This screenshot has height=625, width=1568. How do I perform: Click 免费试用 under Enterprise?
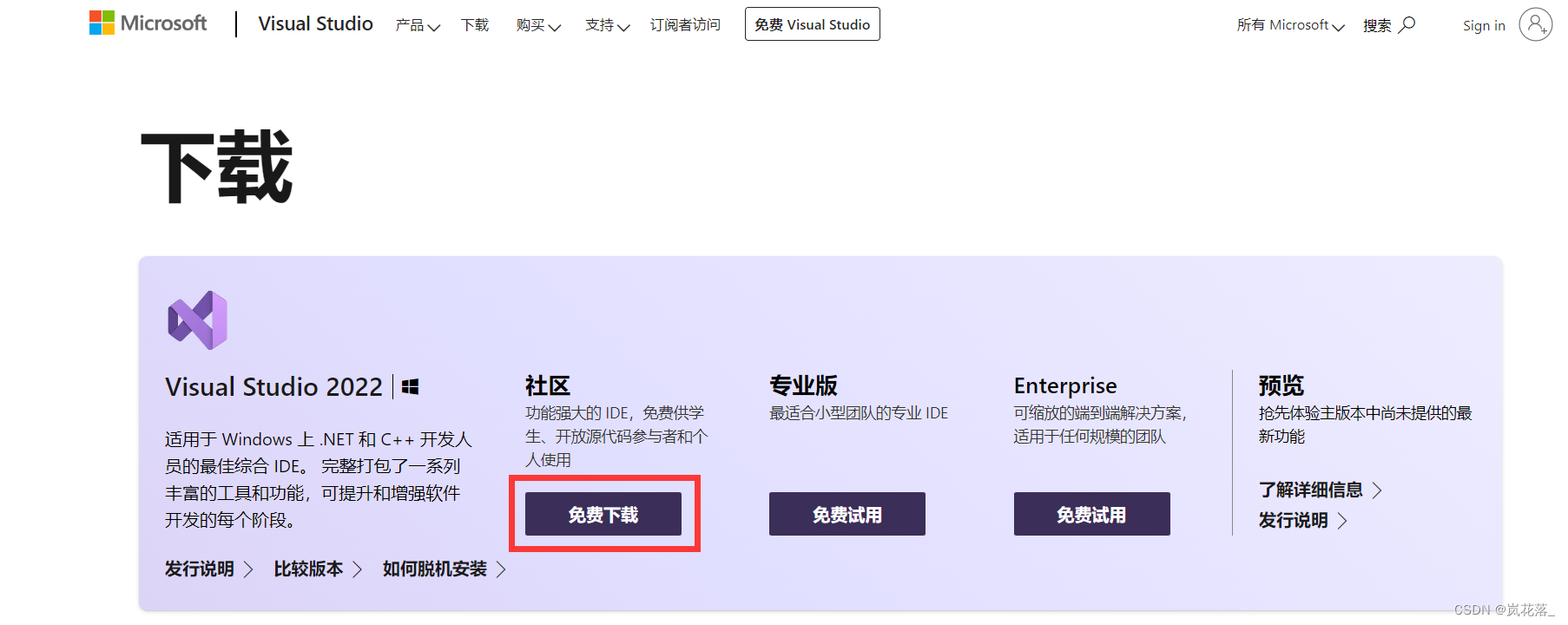point(1091,514)
